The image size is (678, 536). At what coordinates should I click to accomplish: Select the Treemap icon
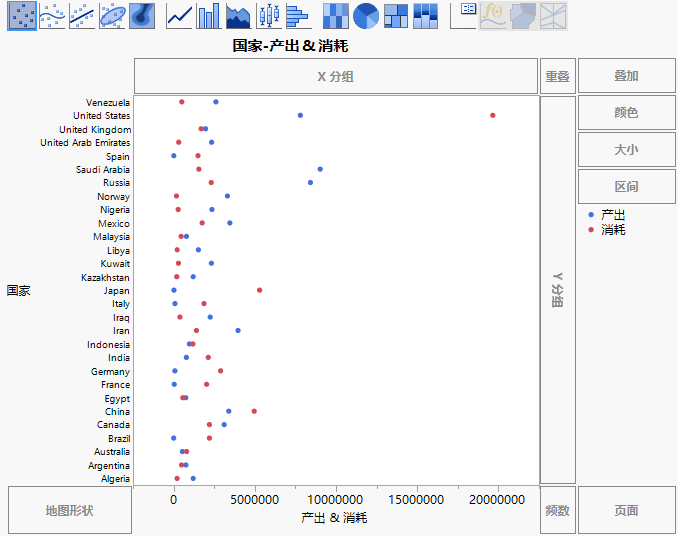(396, 15)
